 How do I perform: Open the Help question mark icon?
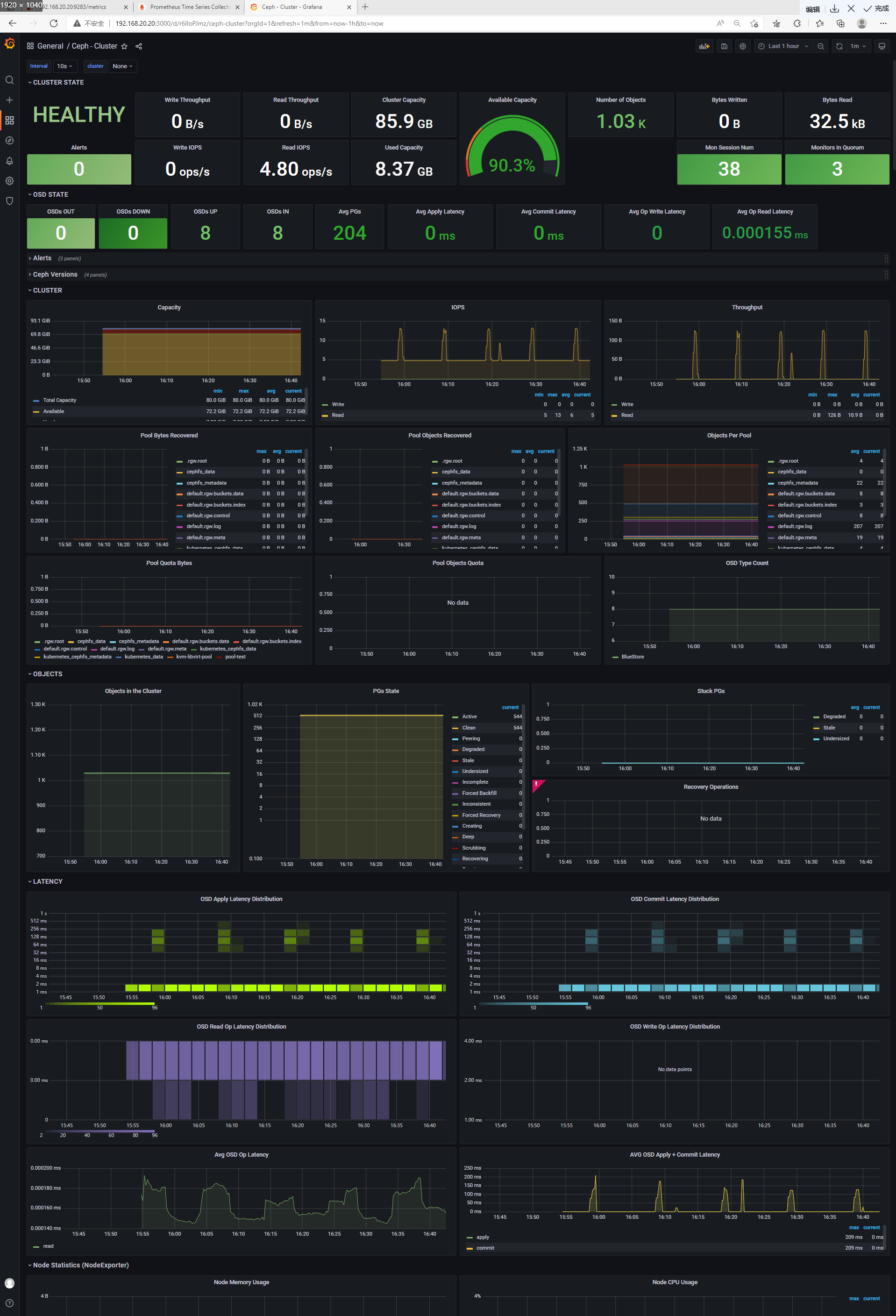pyautogui.click(x=10, y=1303)
